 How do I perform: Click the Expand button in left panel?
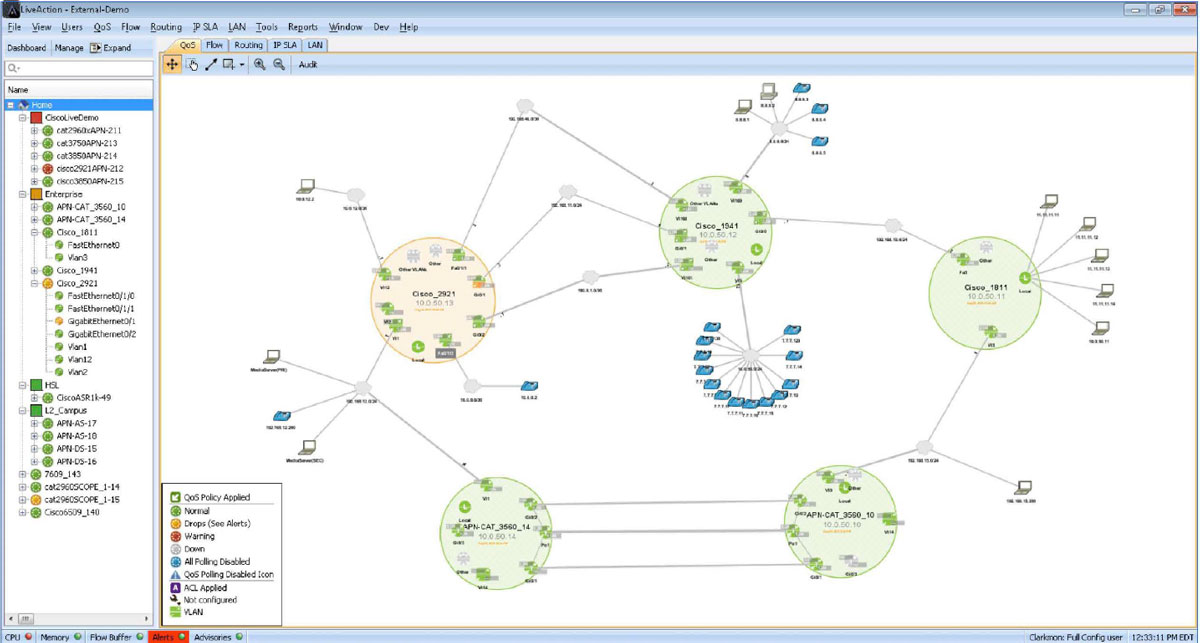point(110,47)
